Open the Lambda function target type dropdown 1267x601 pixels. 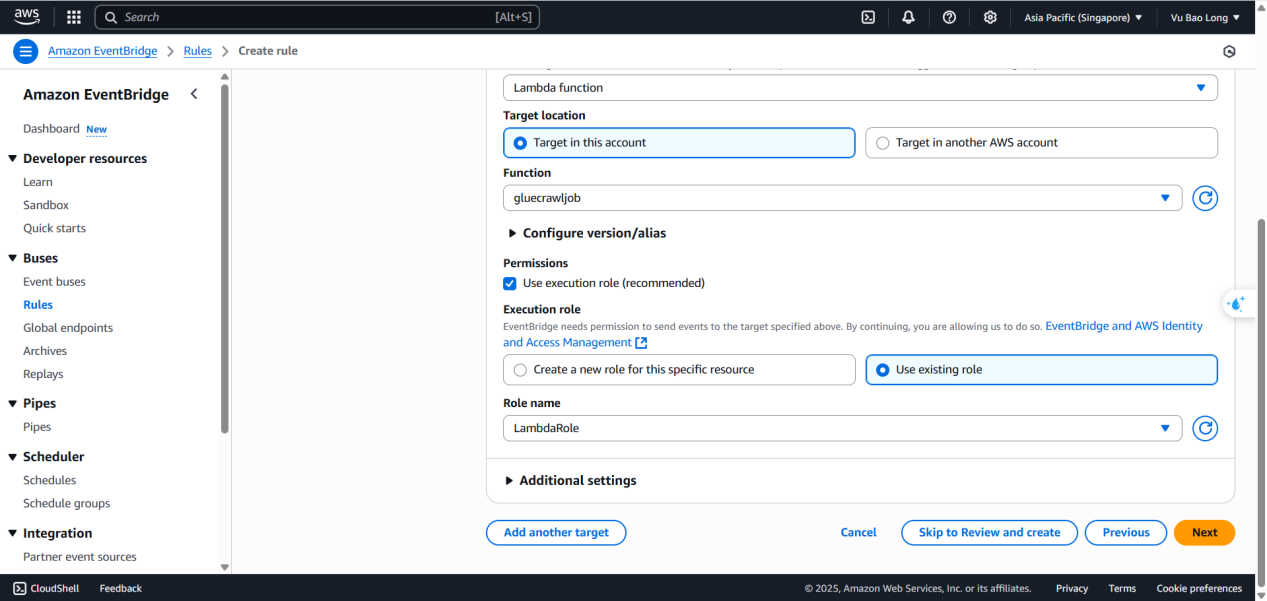860,88
